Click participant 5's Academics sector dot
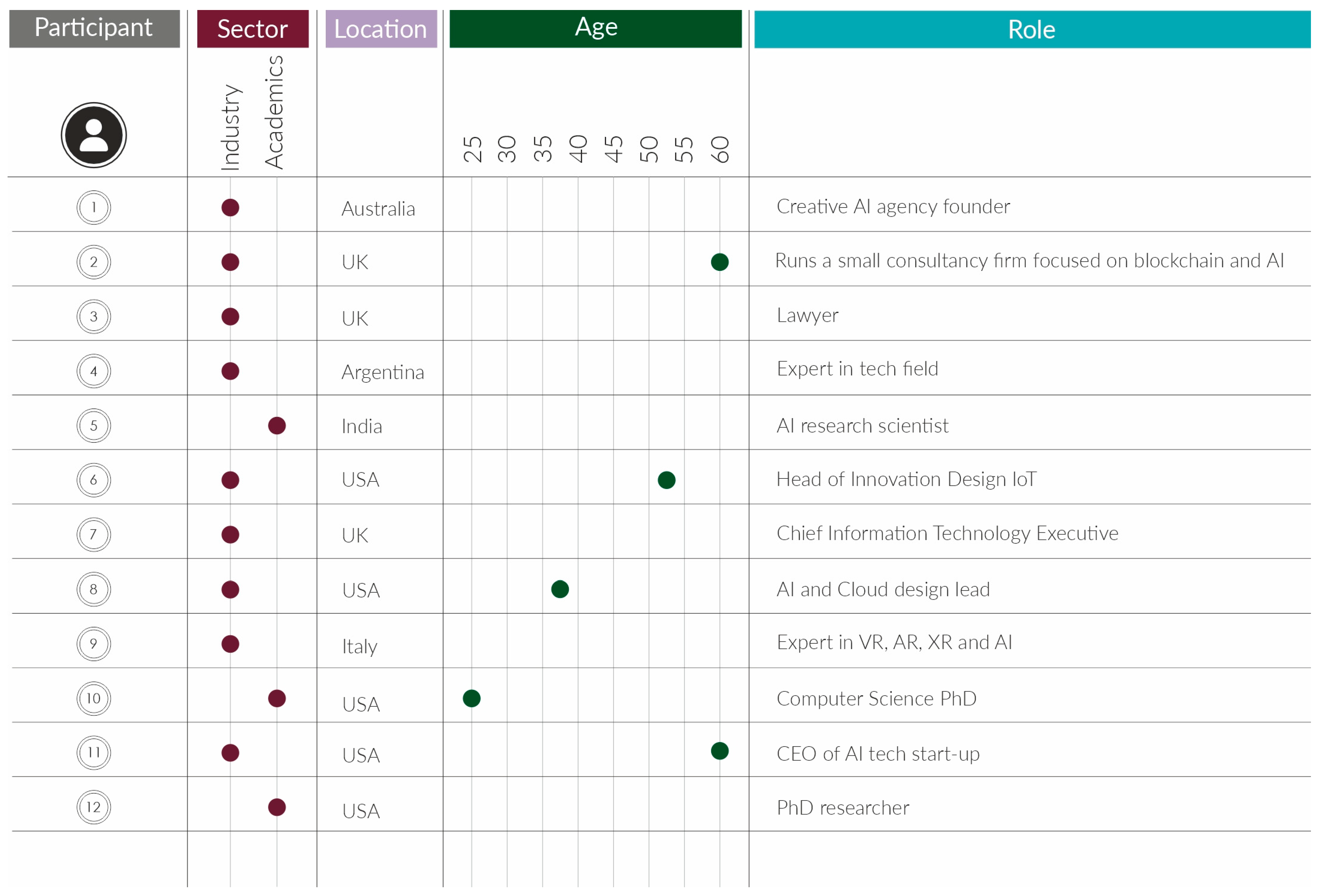Image resolution: width=1327 pixels, height=896 pixels. click(277, 425)
